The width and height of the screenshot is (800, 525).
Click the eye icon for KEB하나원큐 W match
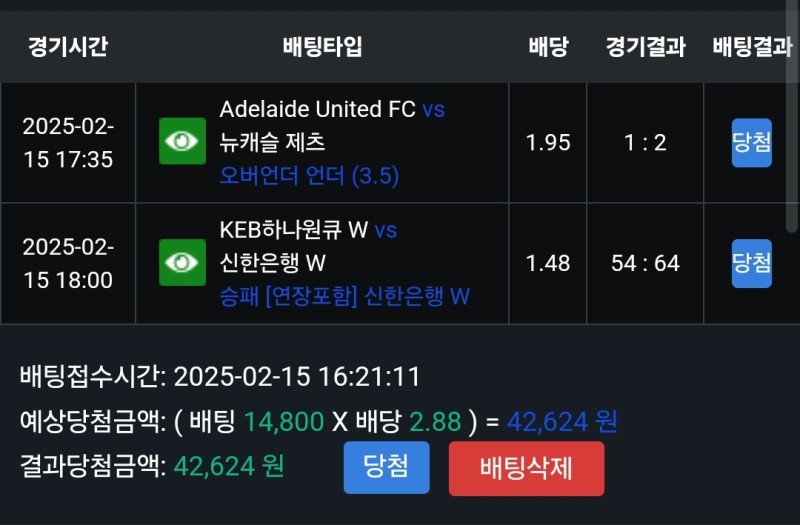[x=182, y=262]
